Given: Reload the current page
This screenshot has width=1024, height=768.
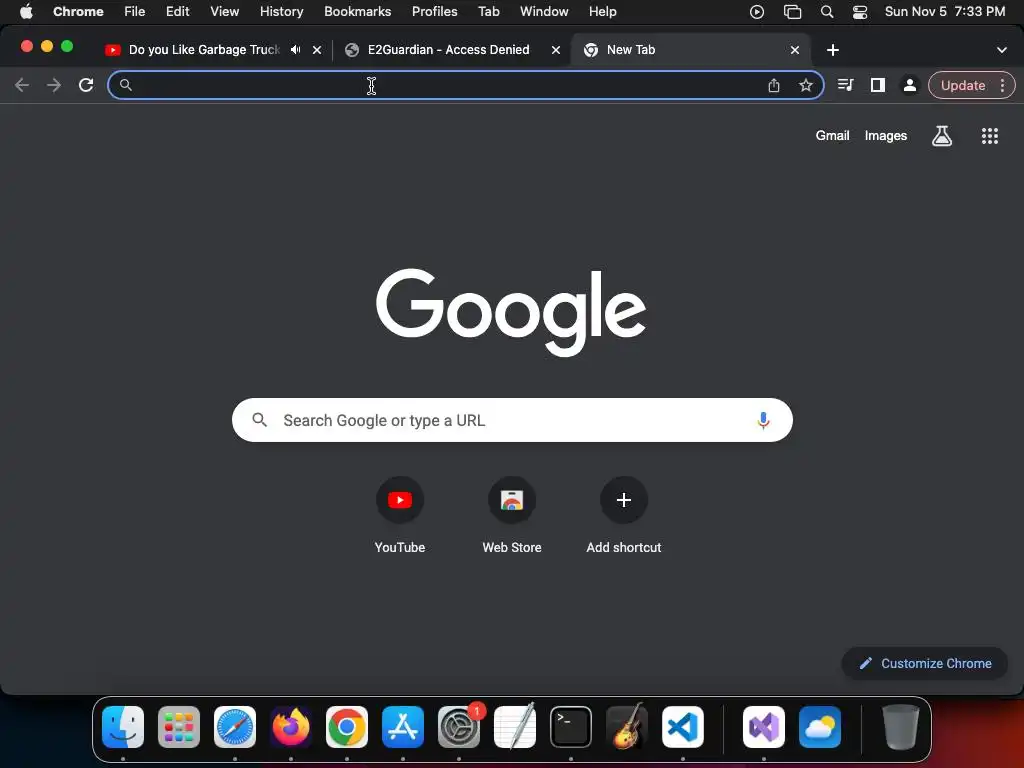Looking at the screenshot, I should [x=86, y=85].
